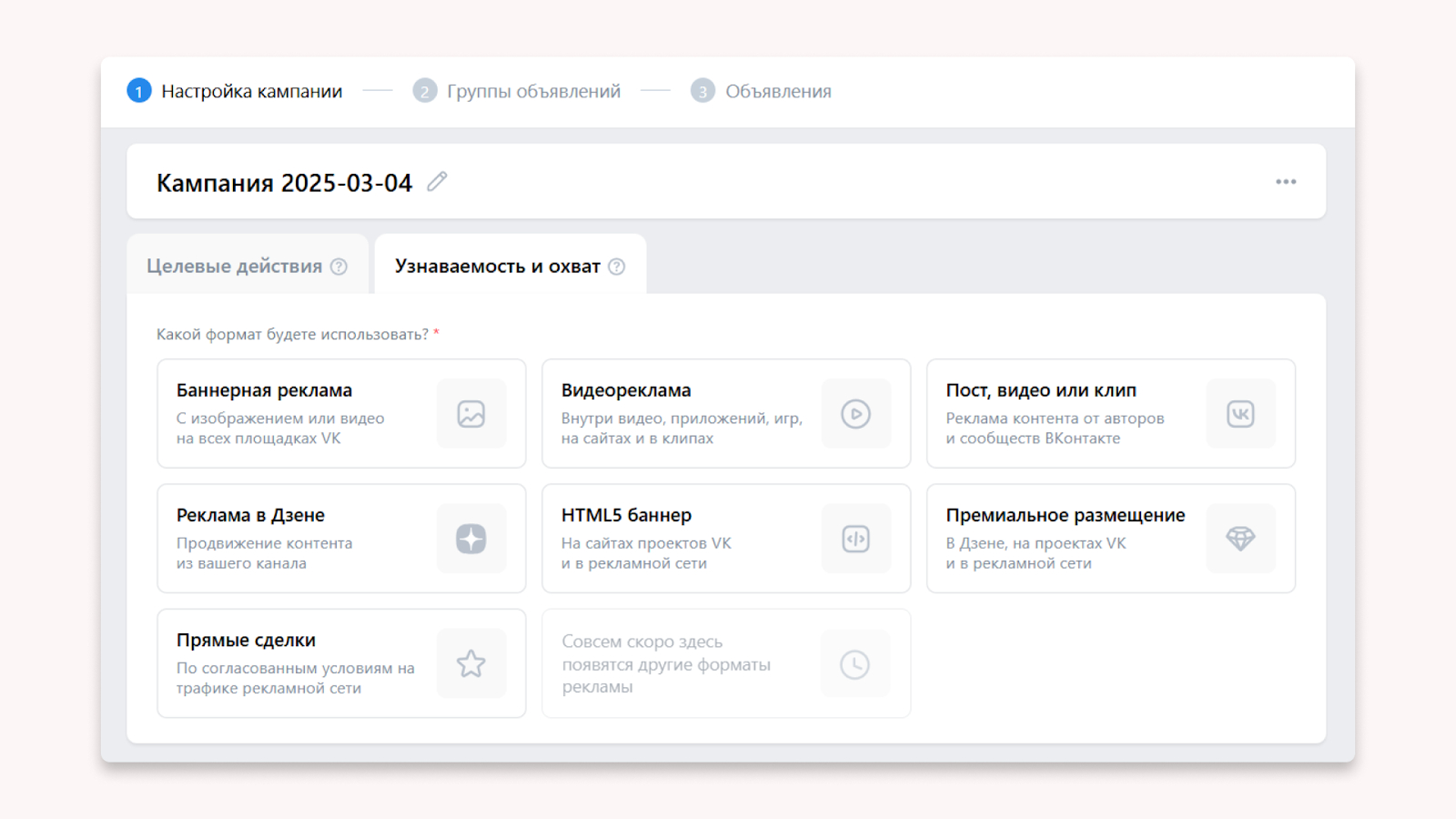Click the star icon in Прямые сделки card
This screenshot has width=1456, height=819.
pyautogui.click(x=470, y=663)
